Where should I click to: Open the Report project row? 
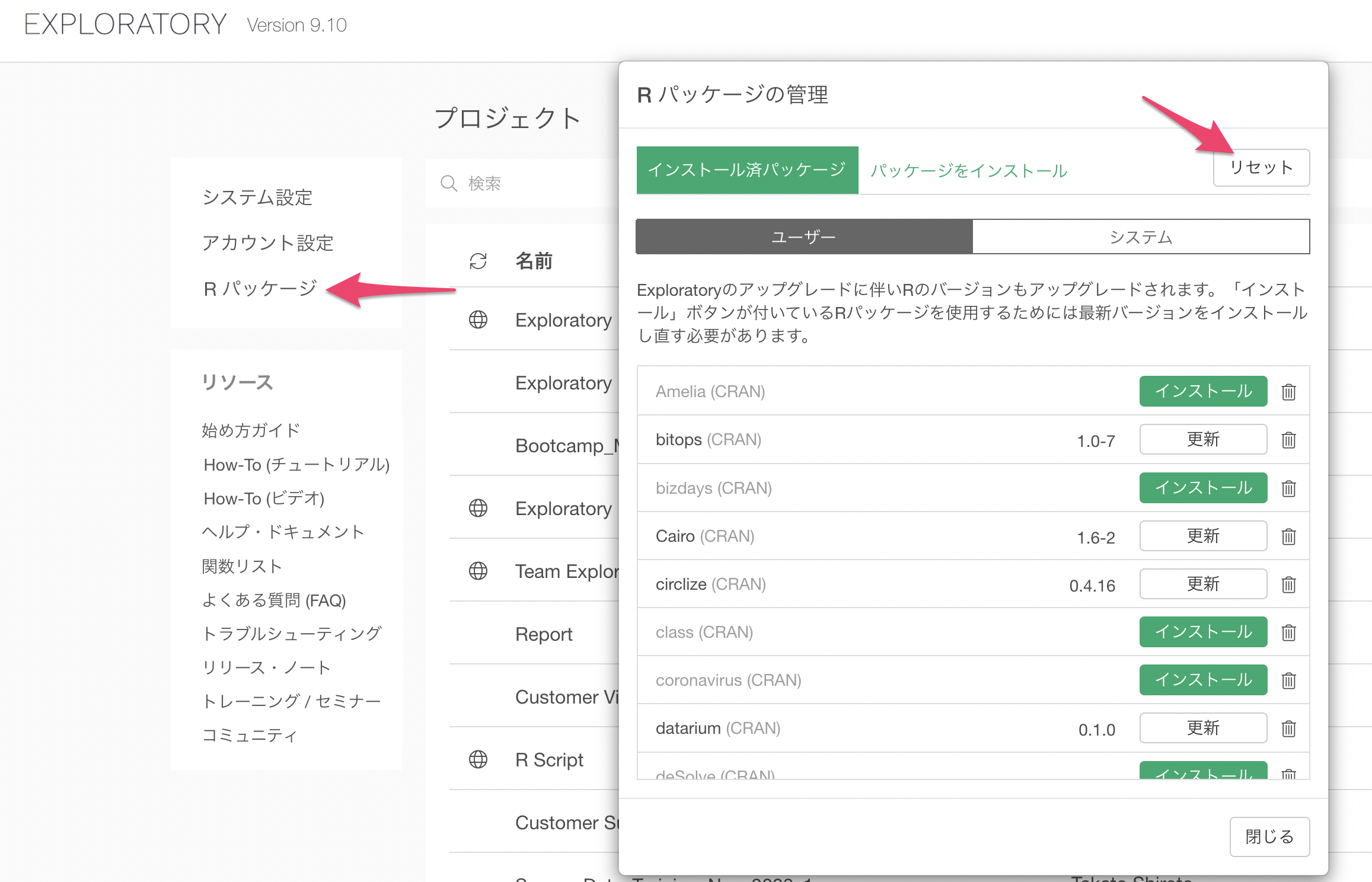544,634
